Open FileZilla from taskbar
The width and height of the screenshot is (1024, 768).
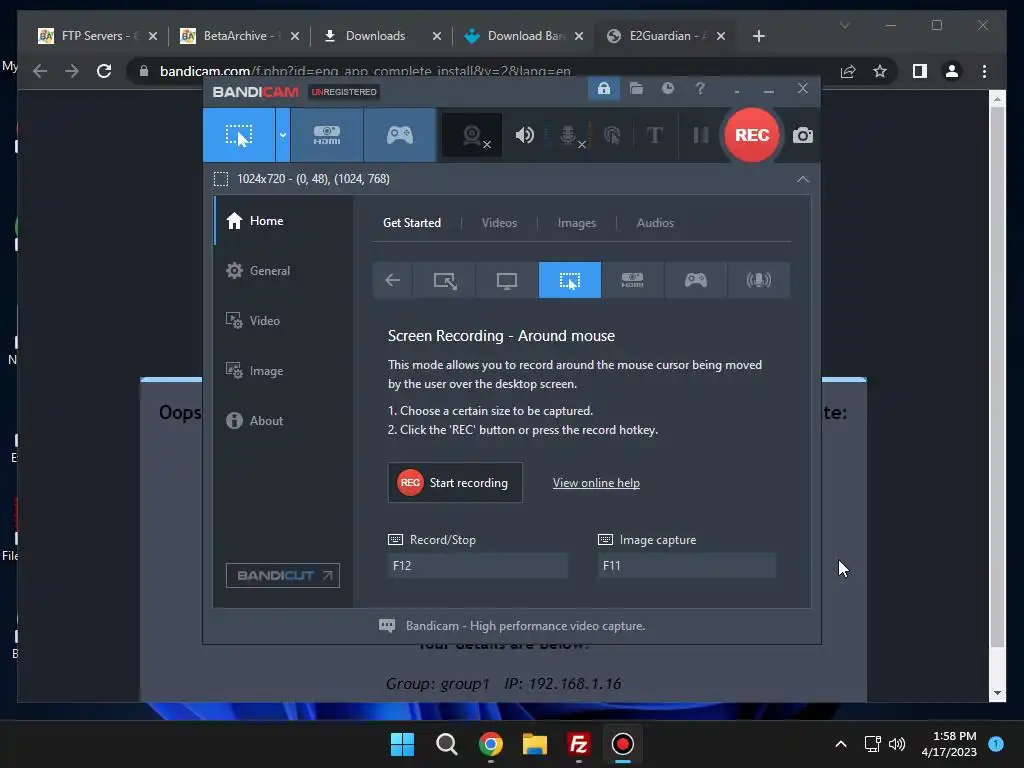(x=579, y=744)
